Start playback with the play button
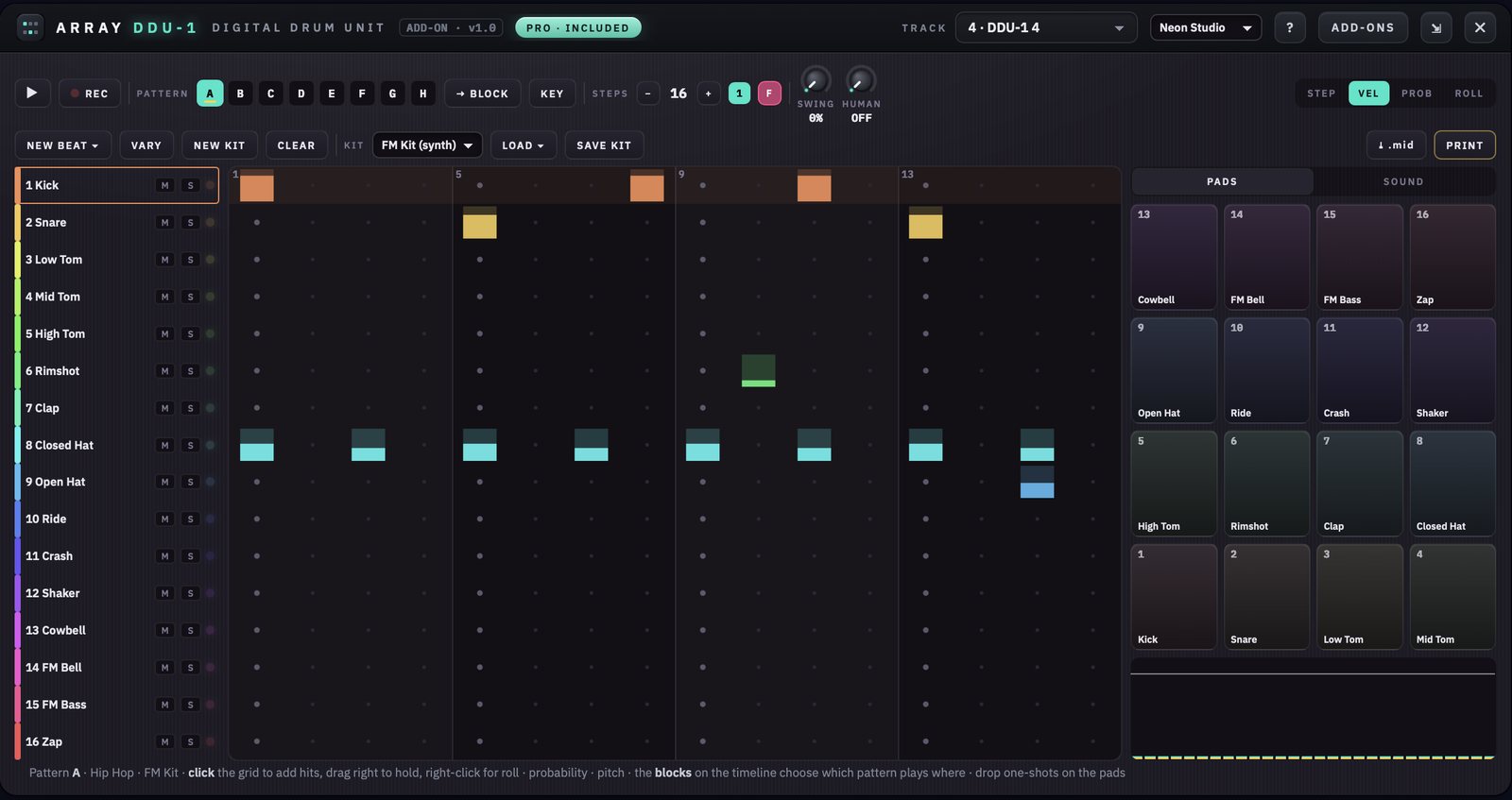1512x800 pixels. [32, 93]
